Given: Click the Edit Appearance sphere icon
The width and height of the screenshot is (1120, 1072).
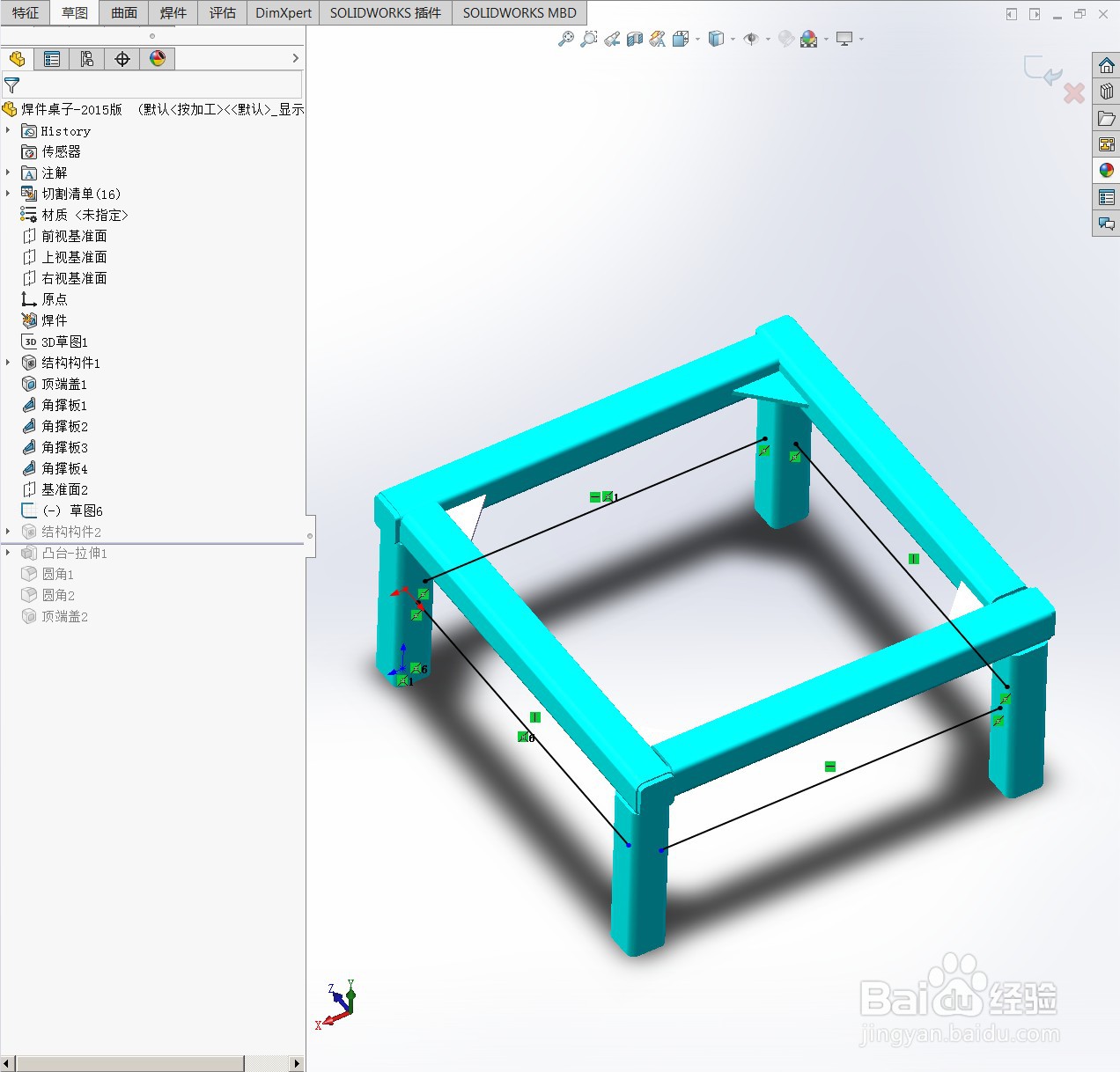Looking at the screenshot, I should tap(786, 39).
